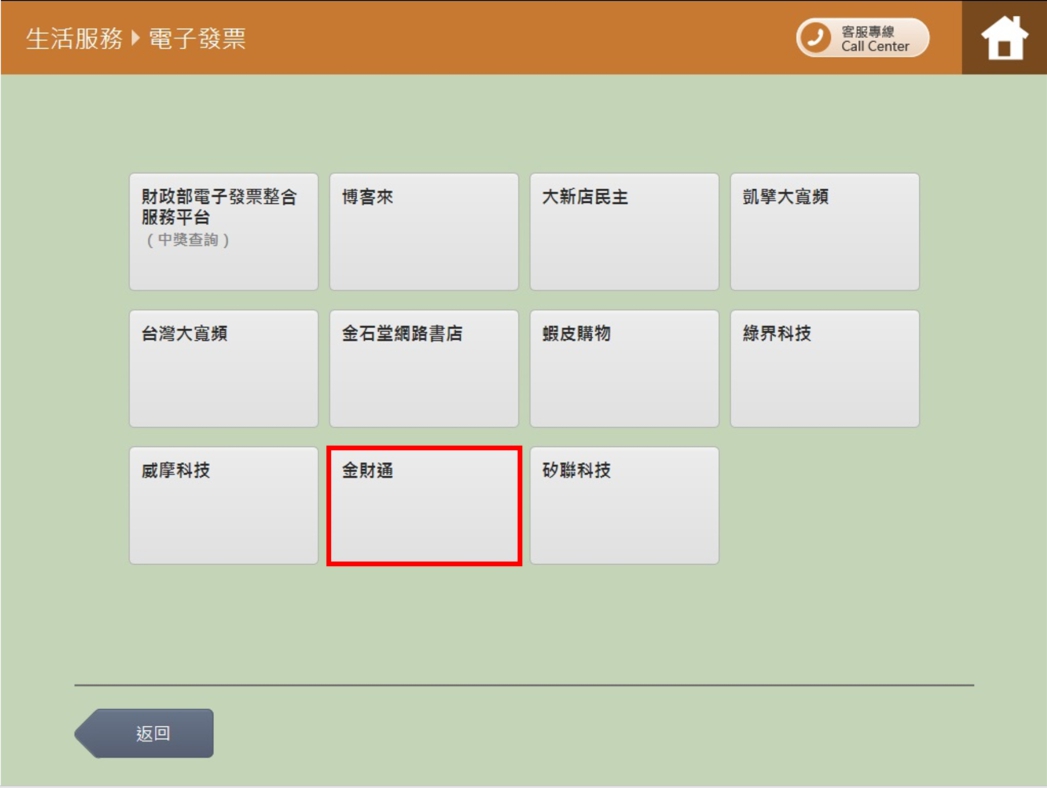Open 凱擘大寬頻 invoice option
Screen dimensions: 1047x788
tap(824, 230)
